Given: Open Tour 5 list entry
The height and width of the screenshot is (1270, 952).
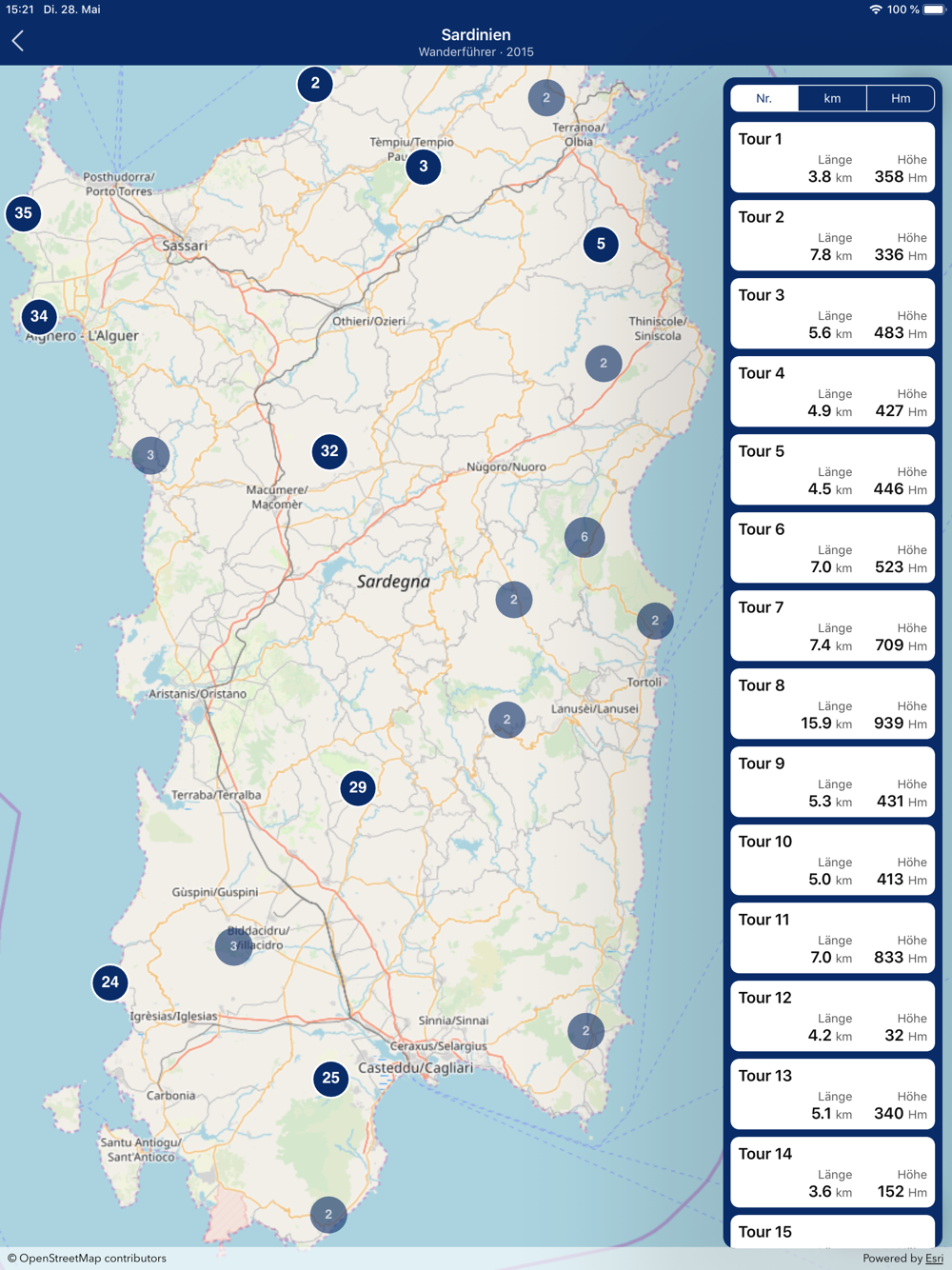Looking at the screenshot, I should (832, 469).
